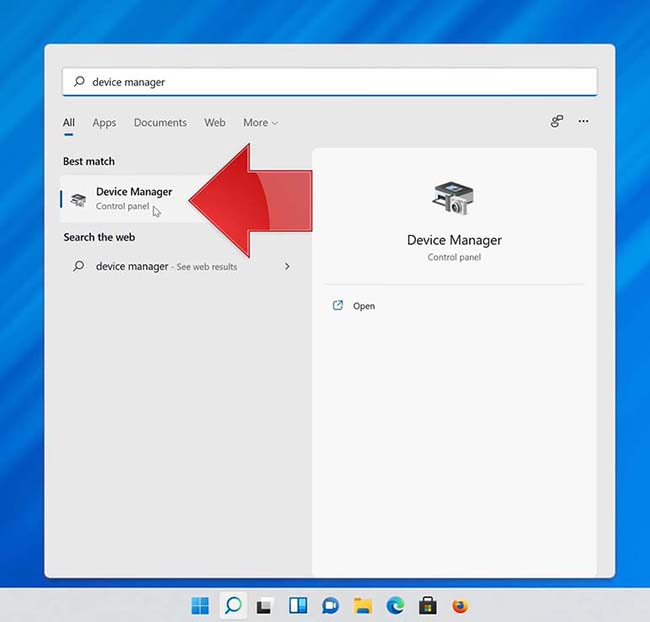Click the search options ellipsis icon

[583, 121]
